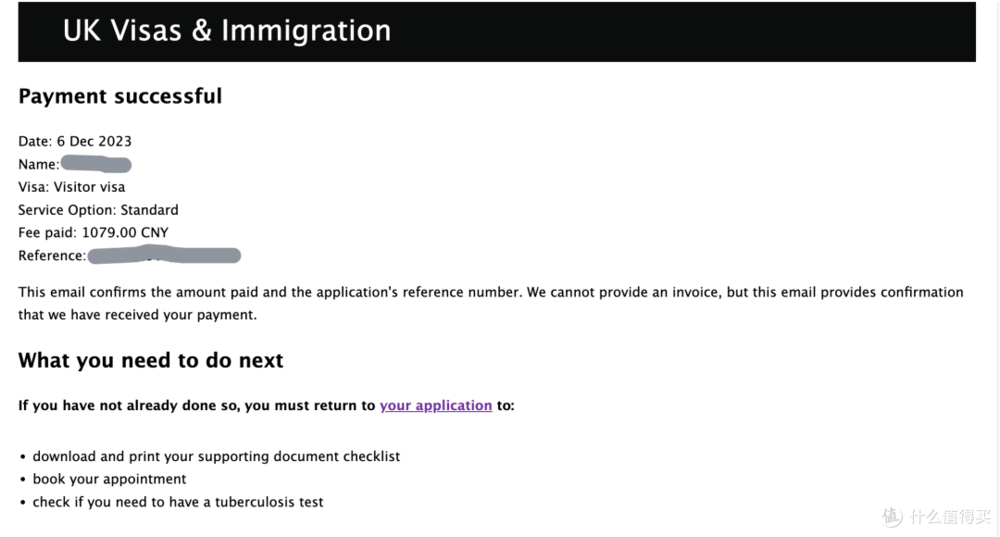1000x537 pixels.
Task: Click 'Fee paid: 1079.00 CNY' text
Action: (93, 233)
